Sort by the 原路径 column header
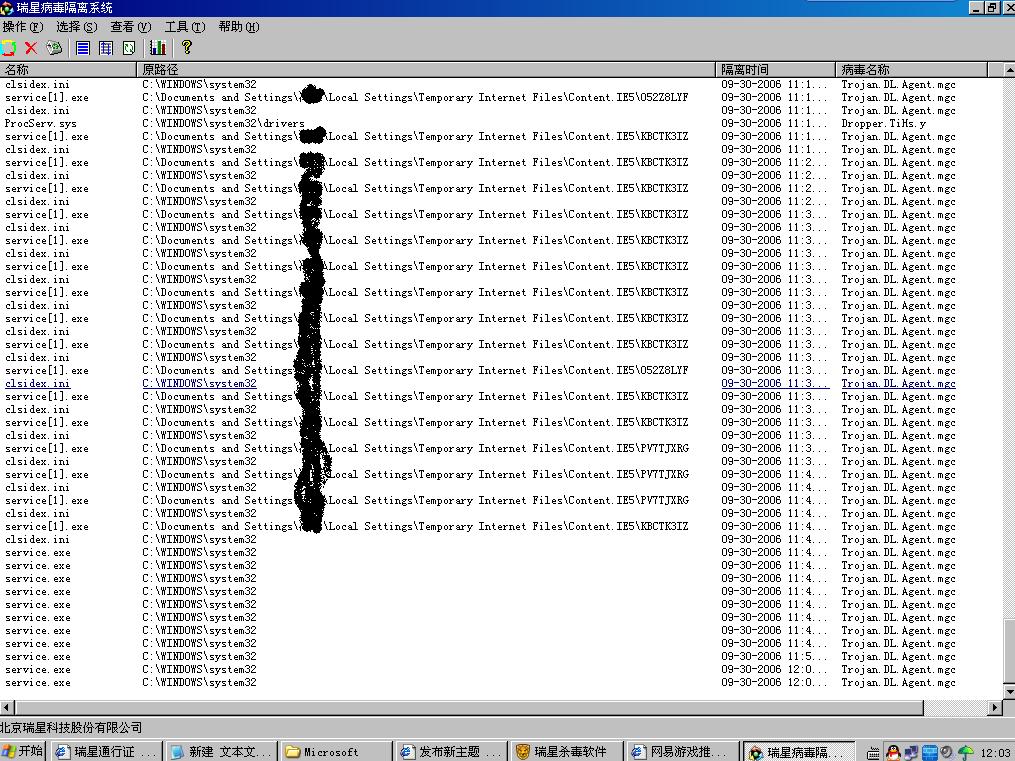Viewport: 1015px width, 761px height. pyautogui.click(x=426, y=69)
